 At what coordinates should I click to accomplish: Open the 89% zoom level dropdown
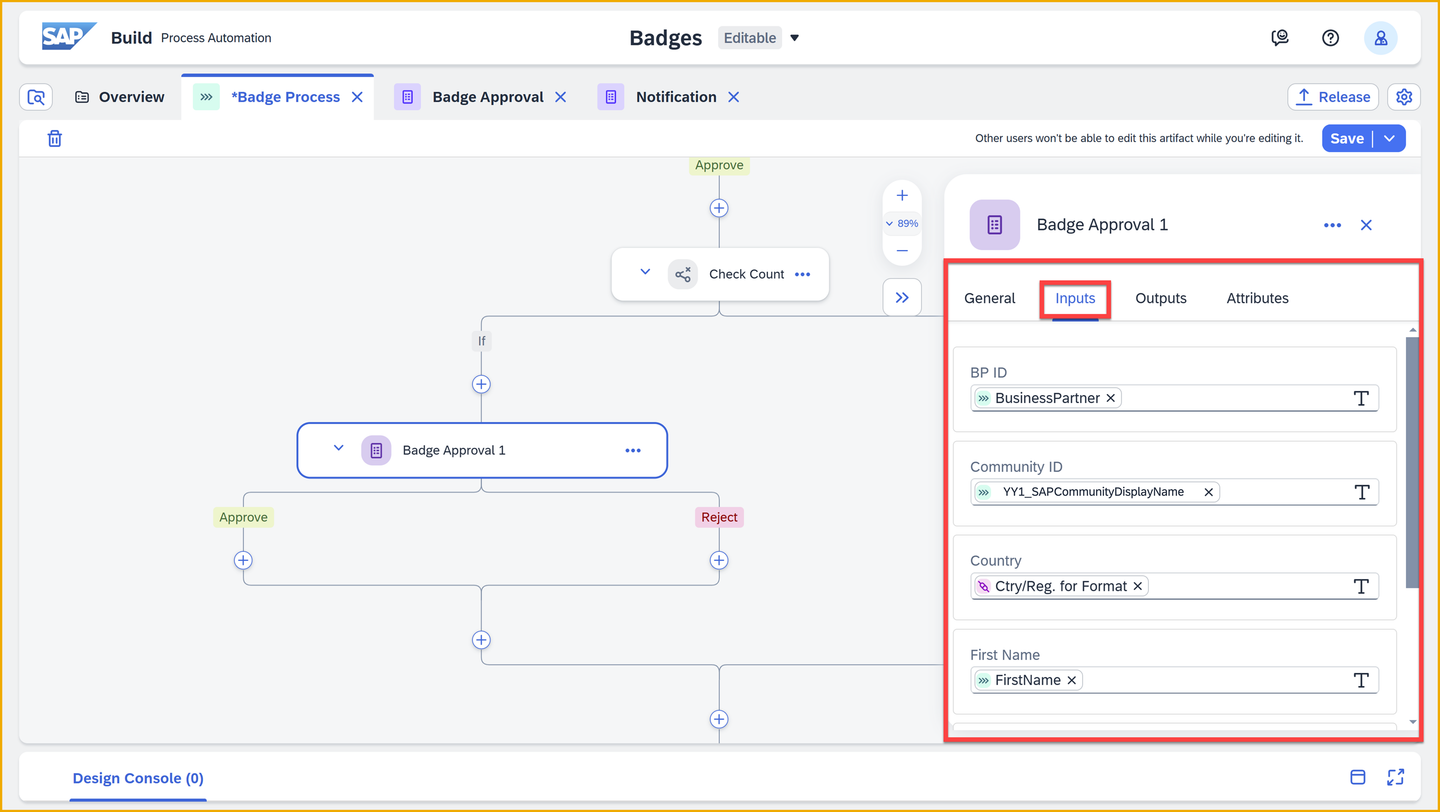click(902, 223)
